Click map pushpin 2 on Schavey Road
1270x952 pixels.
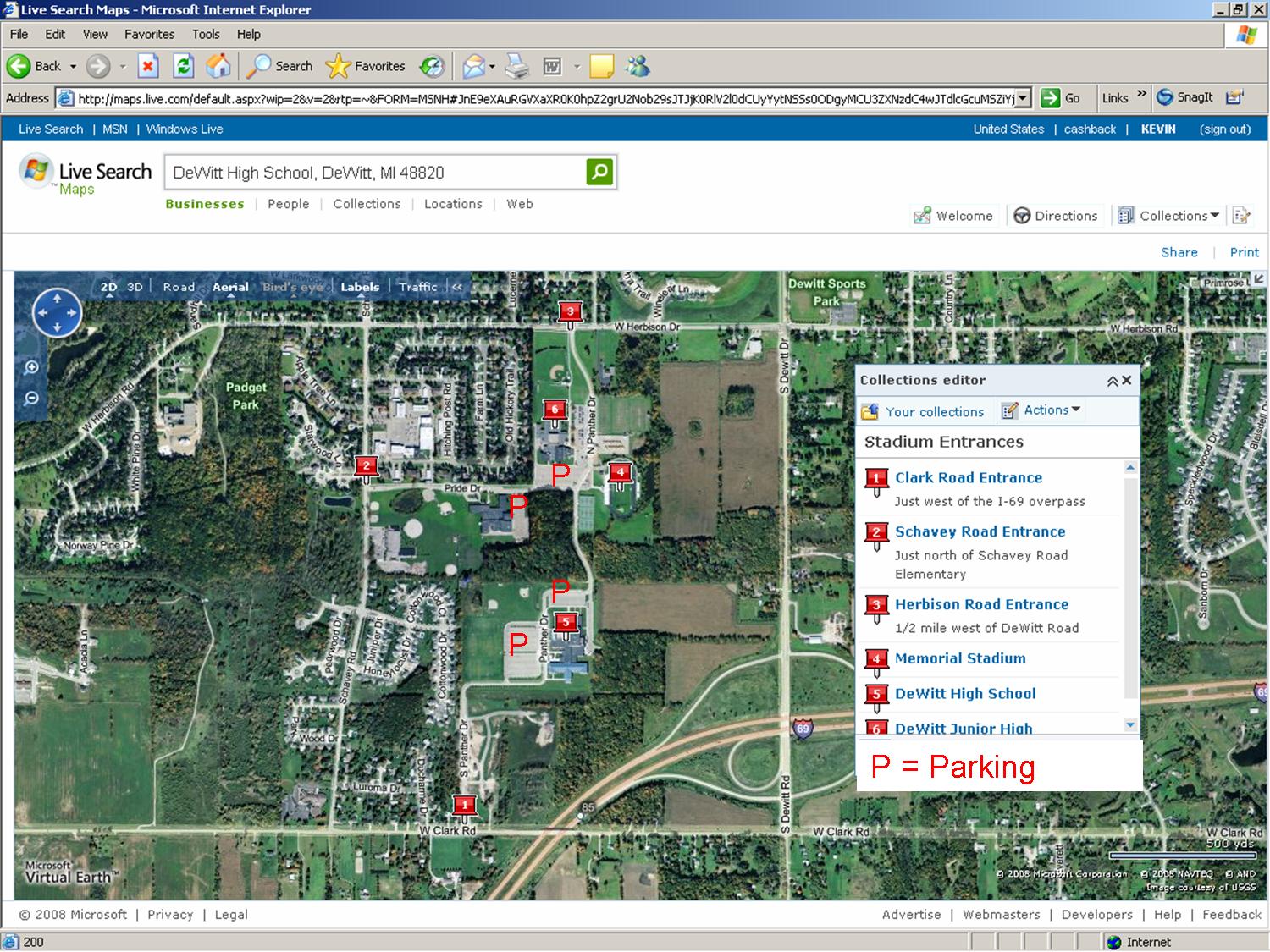click(366, 468)
